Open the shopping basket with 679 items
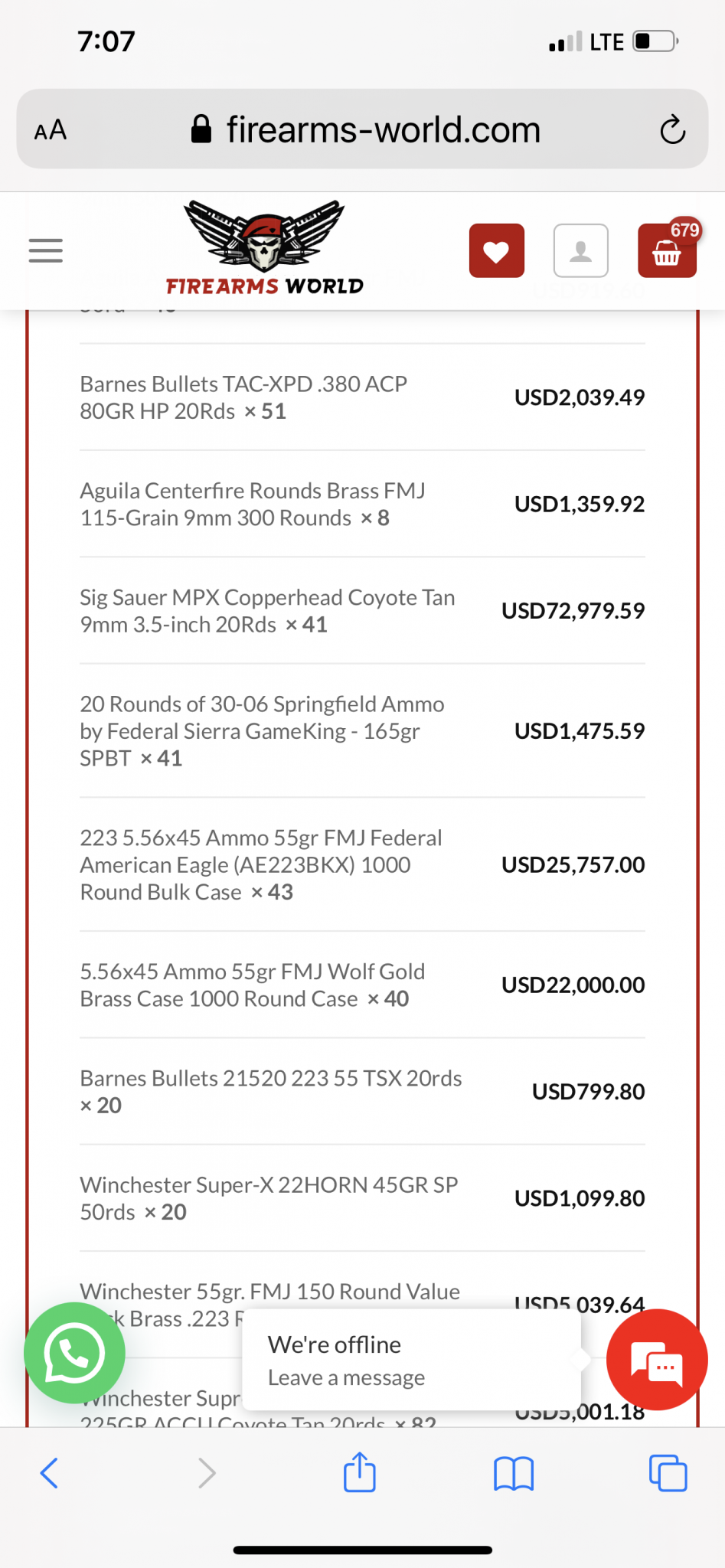Viewport: 725px width, 1568px height. point(666,251)
